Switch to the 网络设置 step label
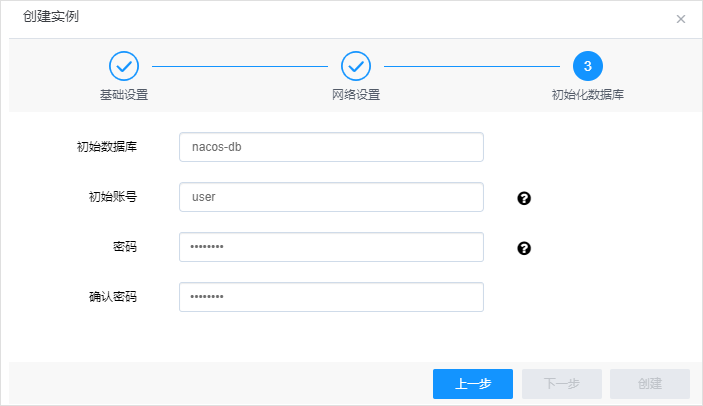The height and width of the screenshot is (406, 703). click(x=356, y=95)
